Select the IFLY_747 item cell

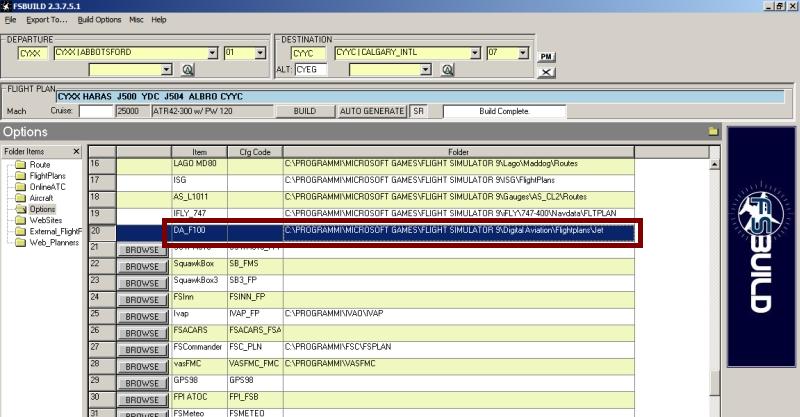click(x=199, y=215)
